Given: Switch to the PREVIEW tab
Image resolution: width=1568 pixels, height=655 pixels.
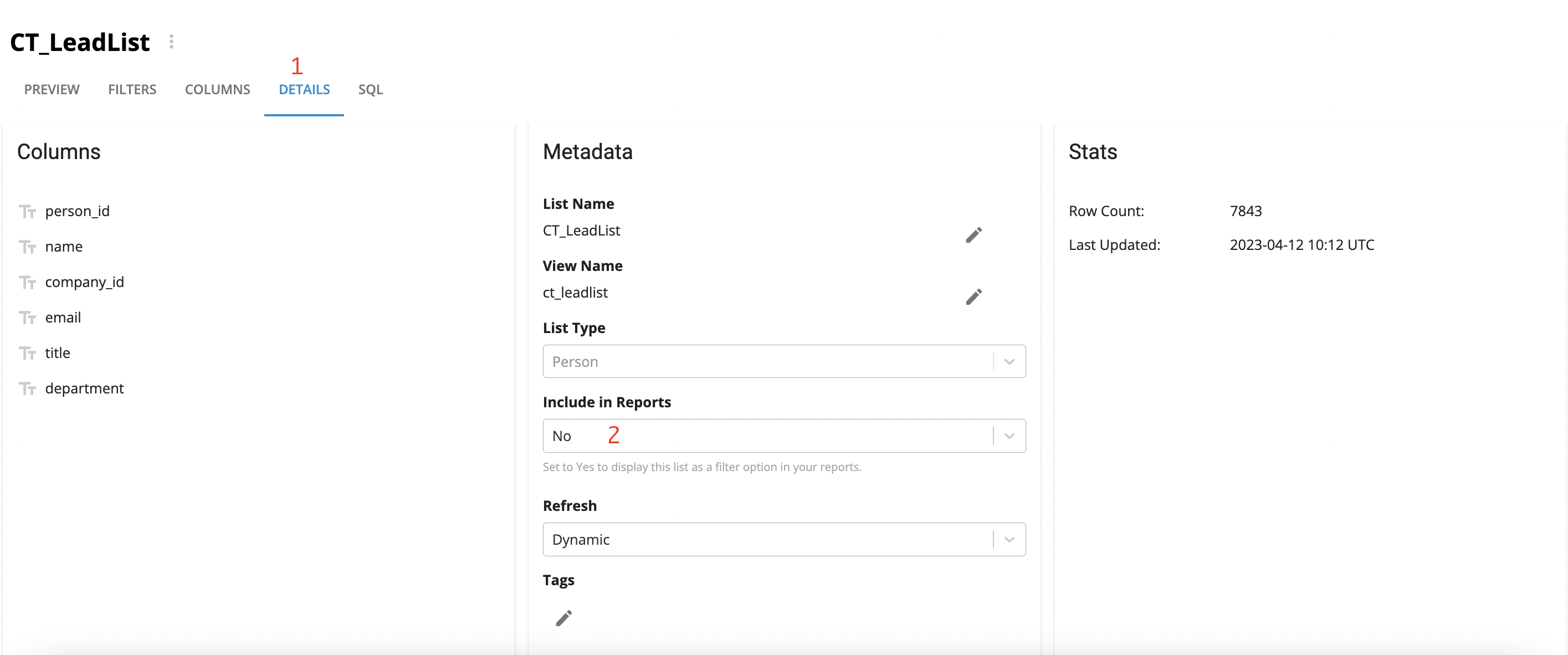Looking at the screenshot, I should click(x=51, y=88).
